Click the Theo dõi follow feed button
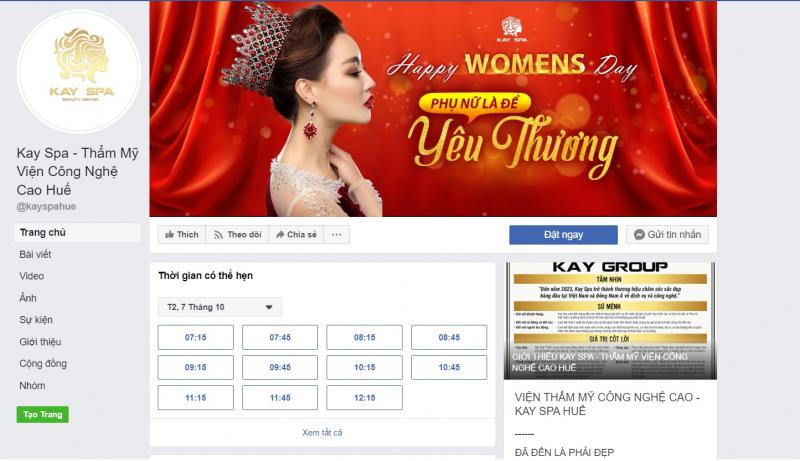Screen dimensions: 800x461 pyautogui.click(x=237, y=235)
